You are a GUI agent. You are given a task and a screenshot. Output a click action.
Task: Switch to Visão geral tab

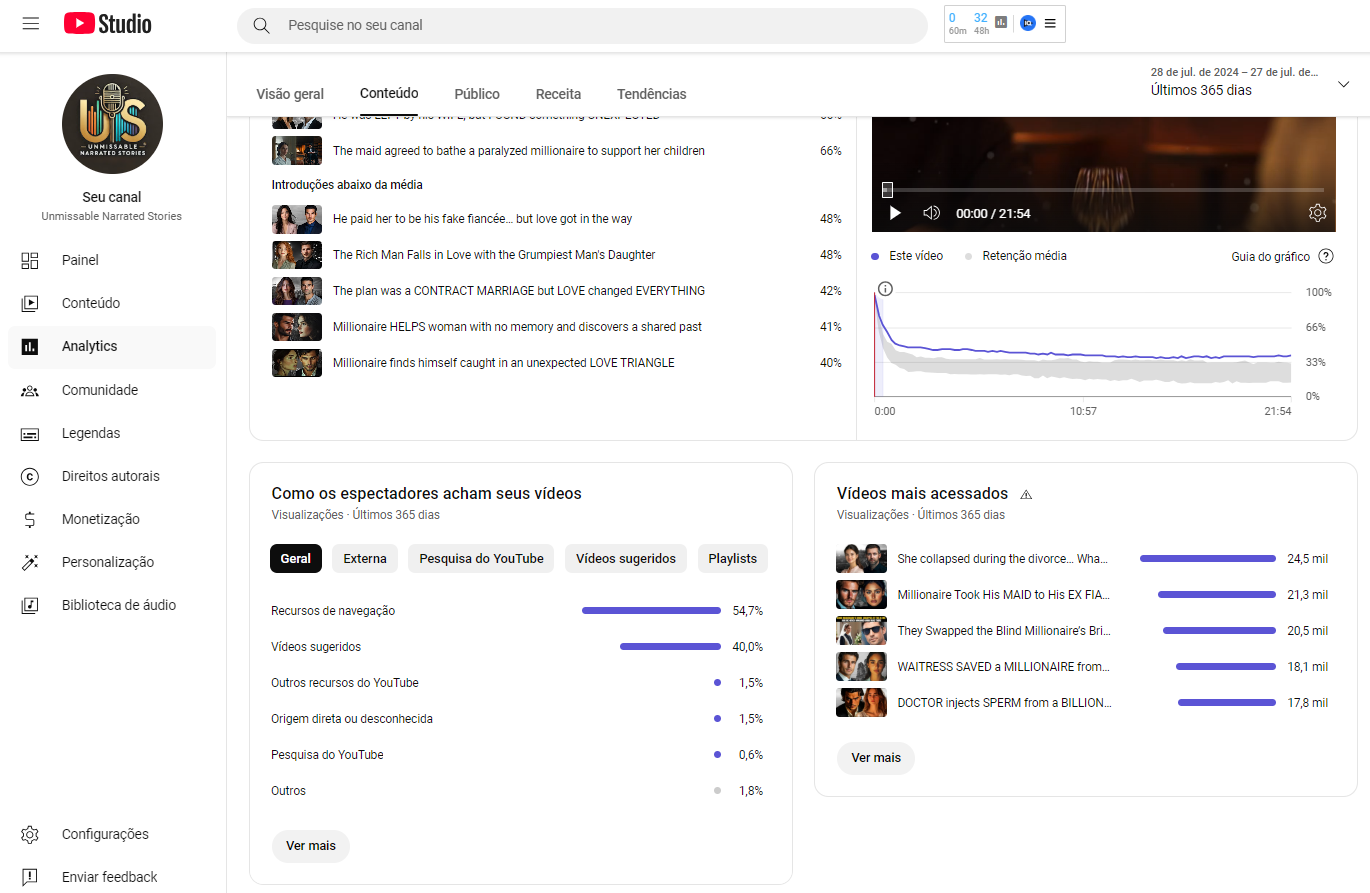290,94
